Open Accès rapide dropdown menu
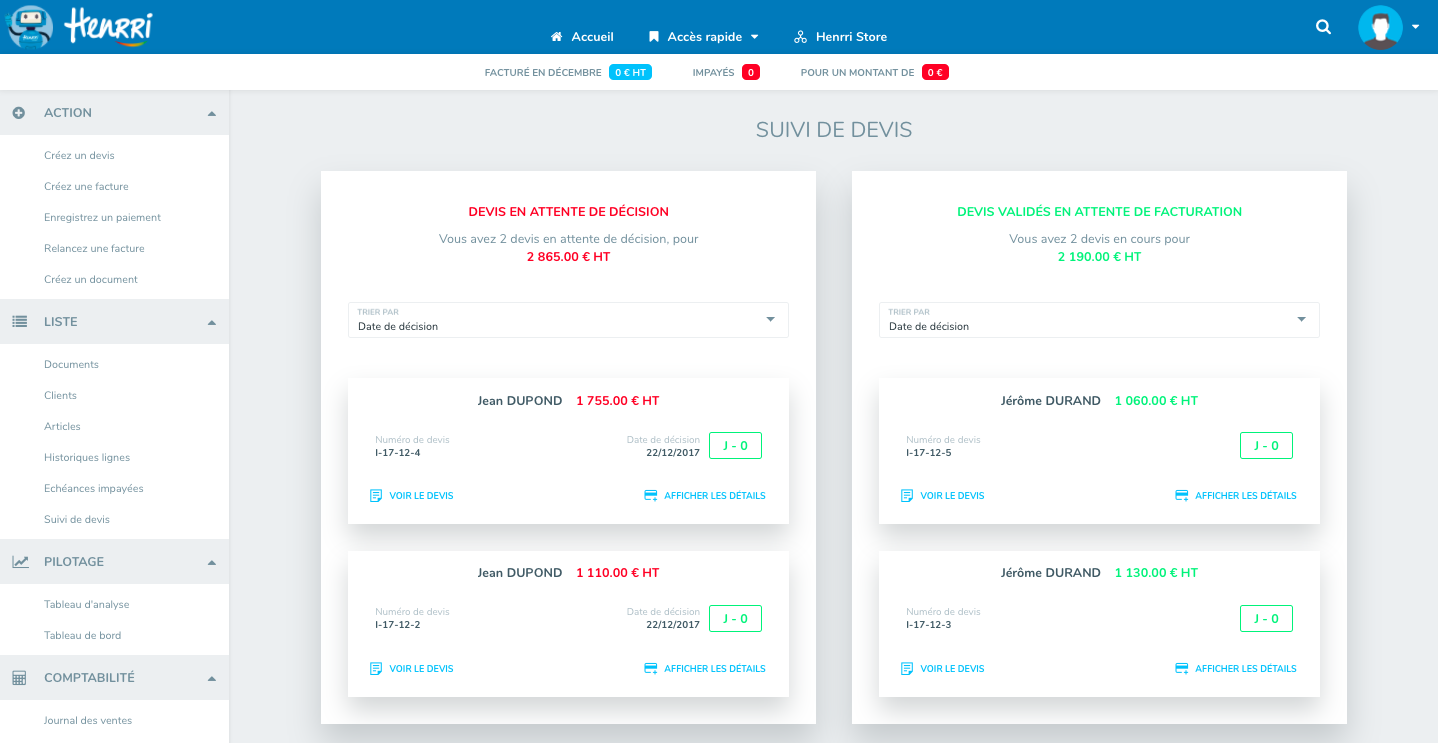The width and height of the screenshot is (1438, 743). point(704,37)
